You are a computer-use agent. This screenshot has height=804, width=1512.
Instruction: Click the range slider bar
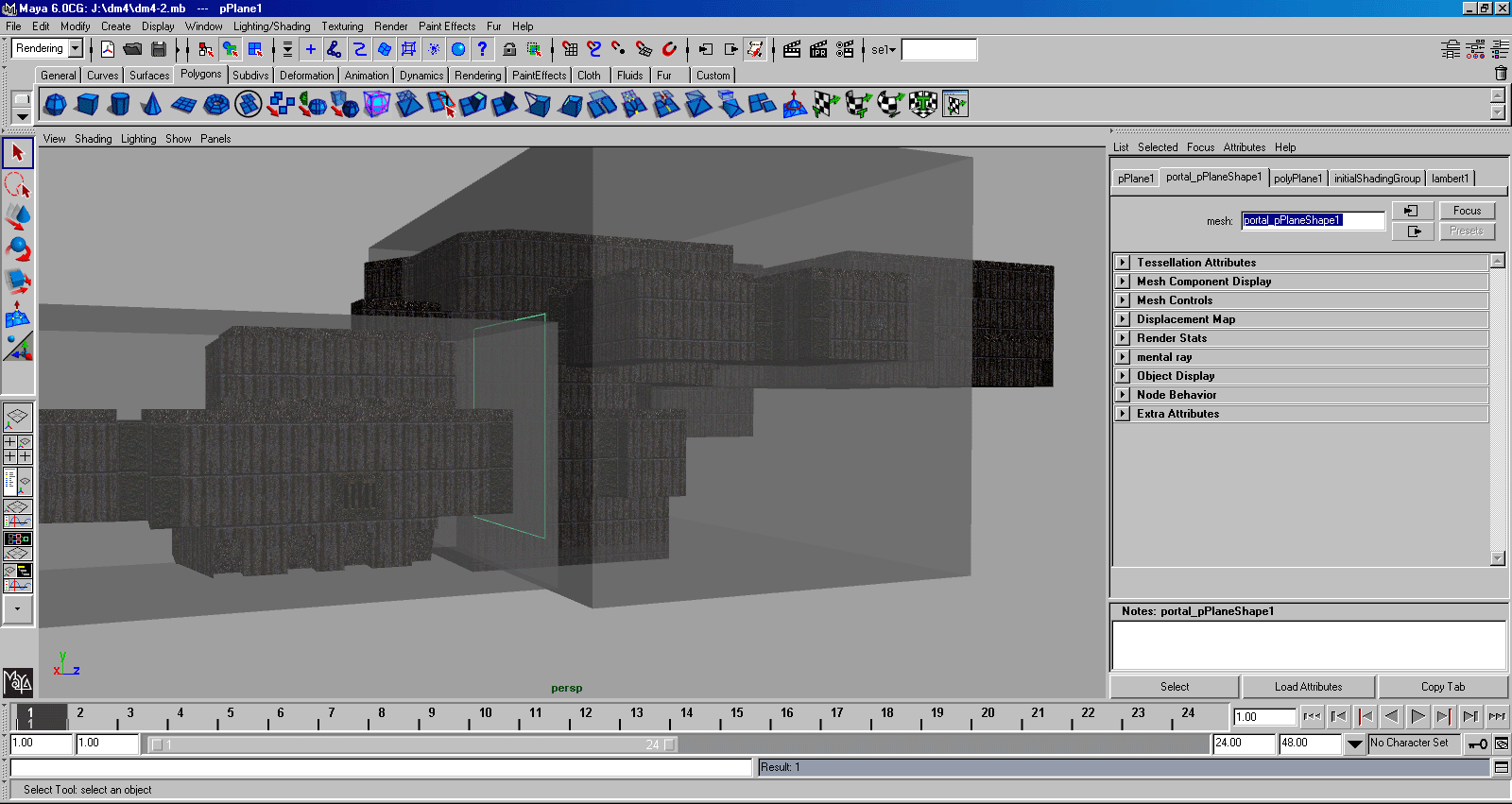(412, 744)
